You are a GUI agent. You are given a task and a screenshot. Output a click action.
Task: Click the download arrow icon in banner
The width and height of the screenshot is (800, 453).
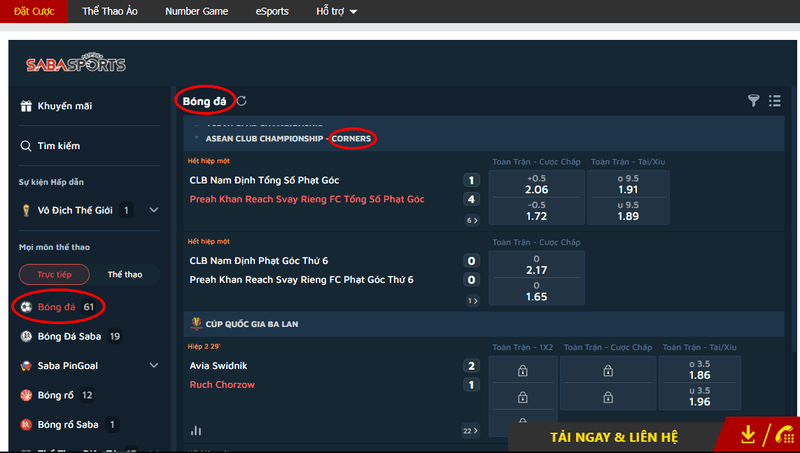click(x=748, y=436)
